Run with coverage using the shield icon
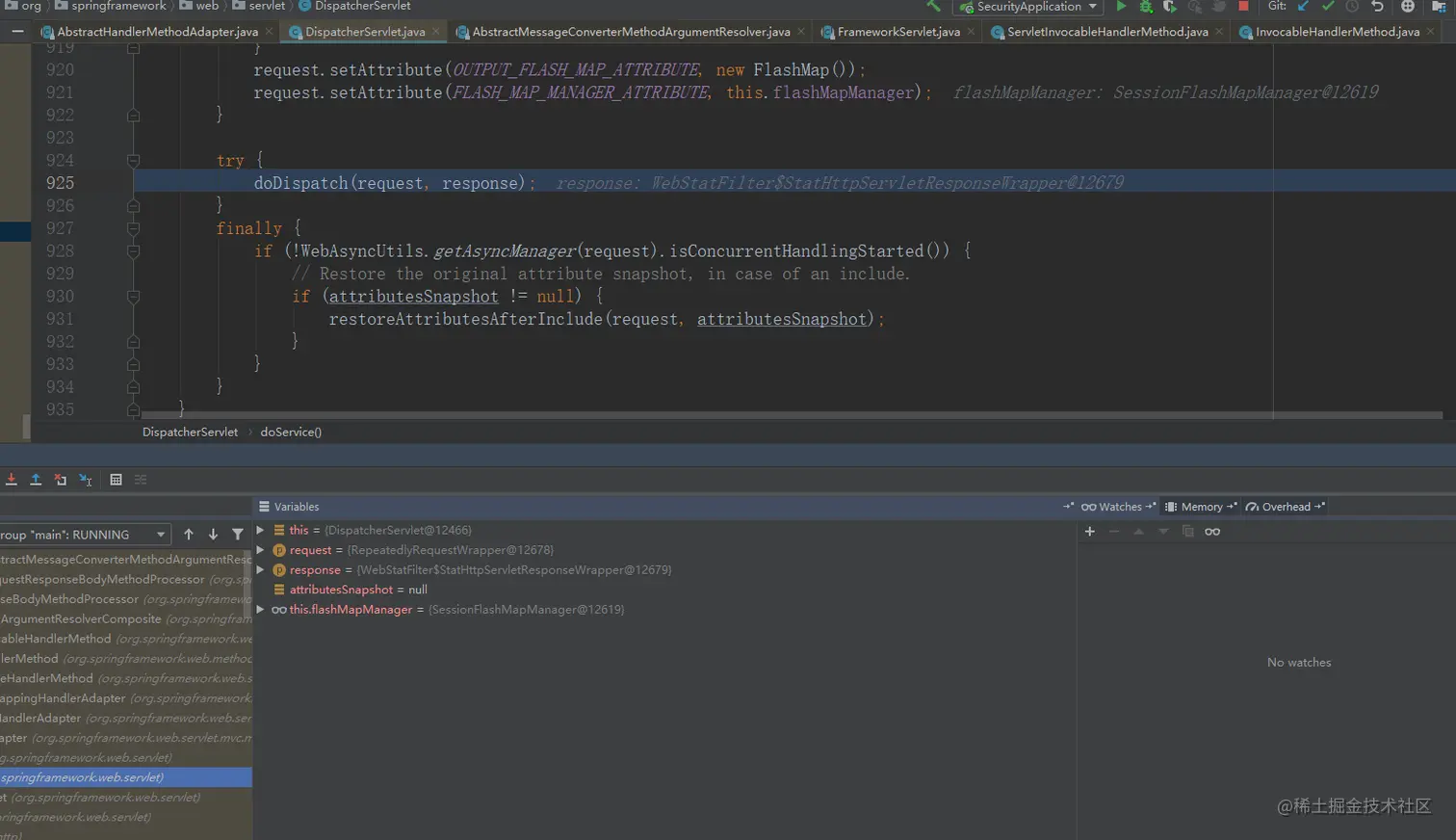Viewport: 1456px width, 840px height. [x=1170, y=6]
